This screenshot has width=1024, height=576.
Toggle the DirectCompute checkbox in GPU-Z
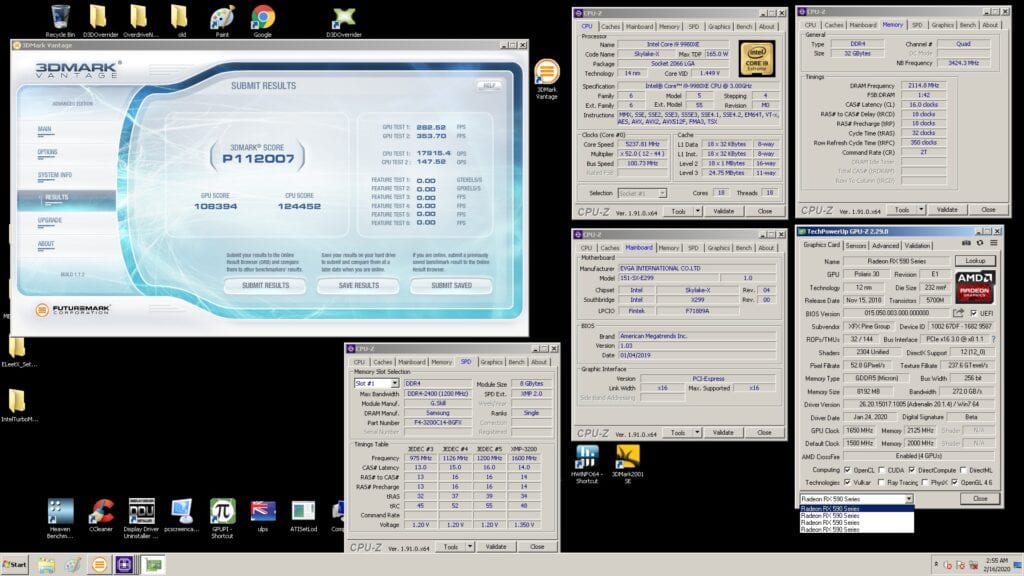[x=912, y=470]
